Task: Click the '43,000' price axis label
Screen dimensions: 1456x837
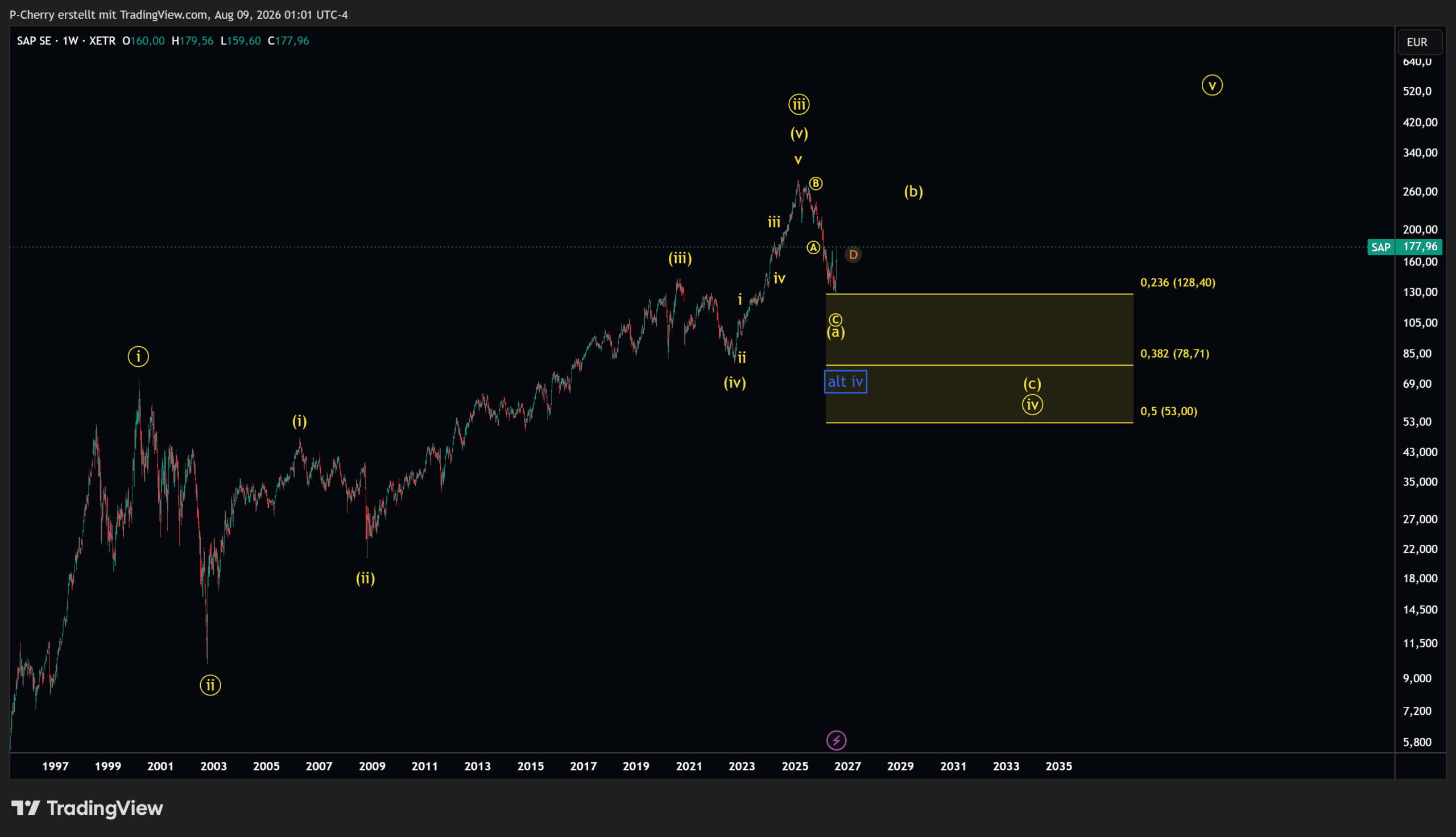Action: click(1420, 452)
